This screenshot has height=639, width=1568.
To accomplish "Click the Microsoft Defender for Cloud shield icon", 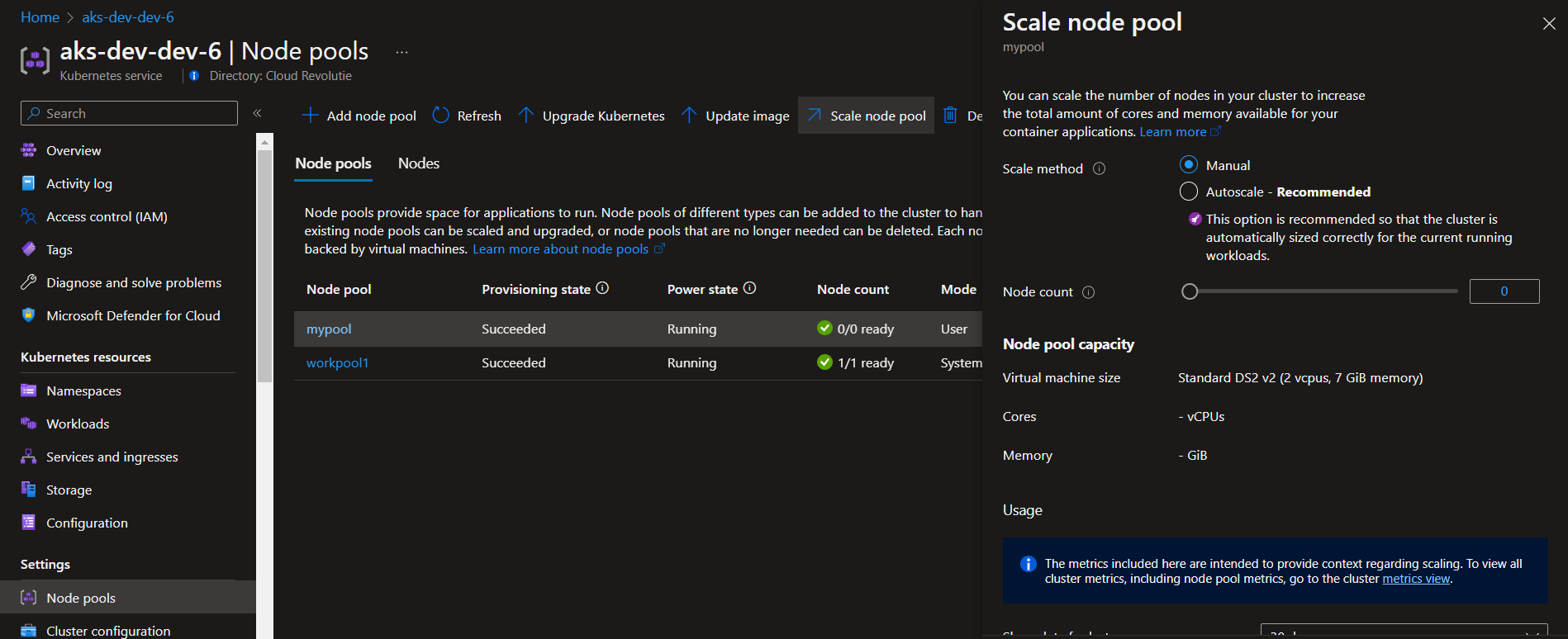I will [x=29, y=315].
